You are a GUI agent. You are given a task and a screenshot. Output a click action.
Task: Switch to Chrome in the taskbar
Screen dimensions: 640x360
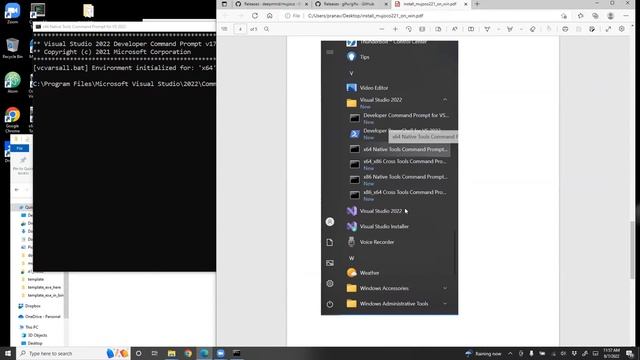coord(188,353)
